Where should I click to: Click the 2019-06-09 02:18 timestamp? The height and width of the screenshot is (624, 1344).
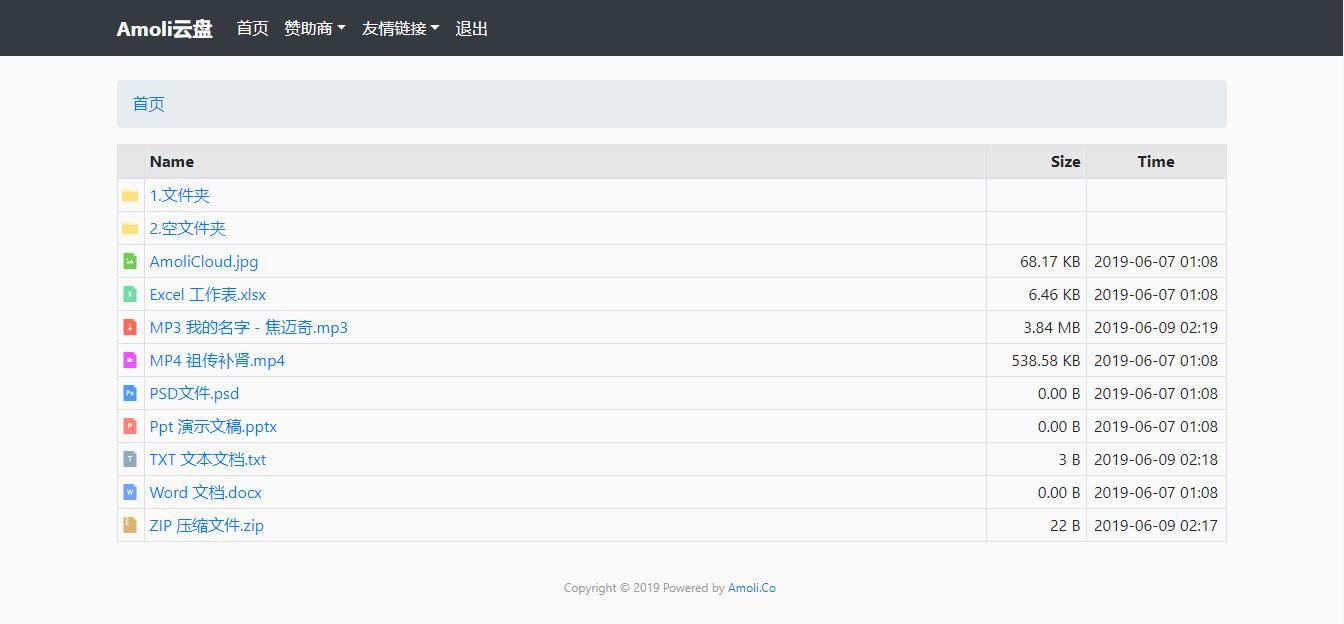click(1156, 459)
